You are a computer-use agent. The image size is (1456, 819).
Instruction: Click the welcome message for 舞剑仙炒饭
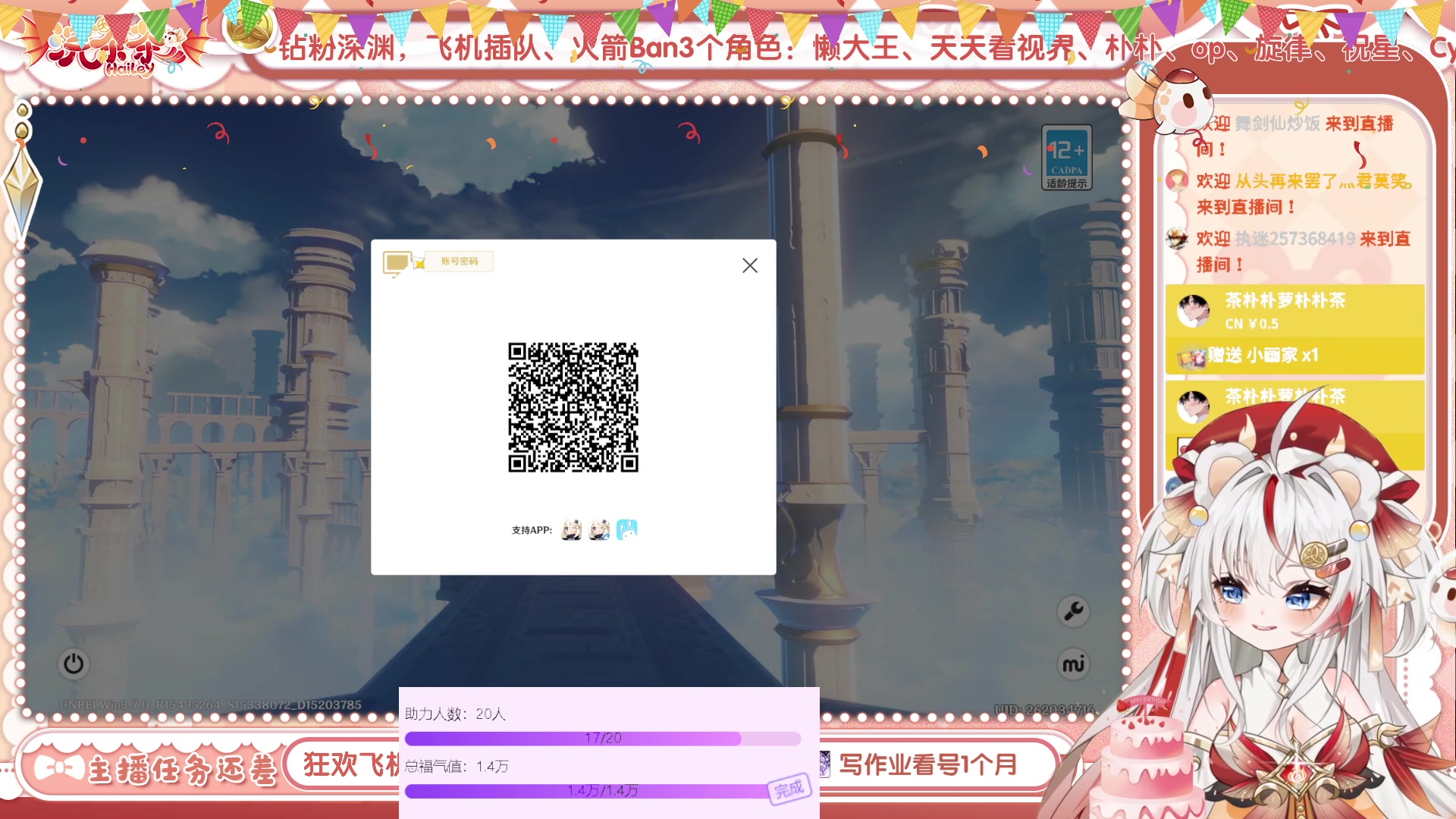[1294, 136]
